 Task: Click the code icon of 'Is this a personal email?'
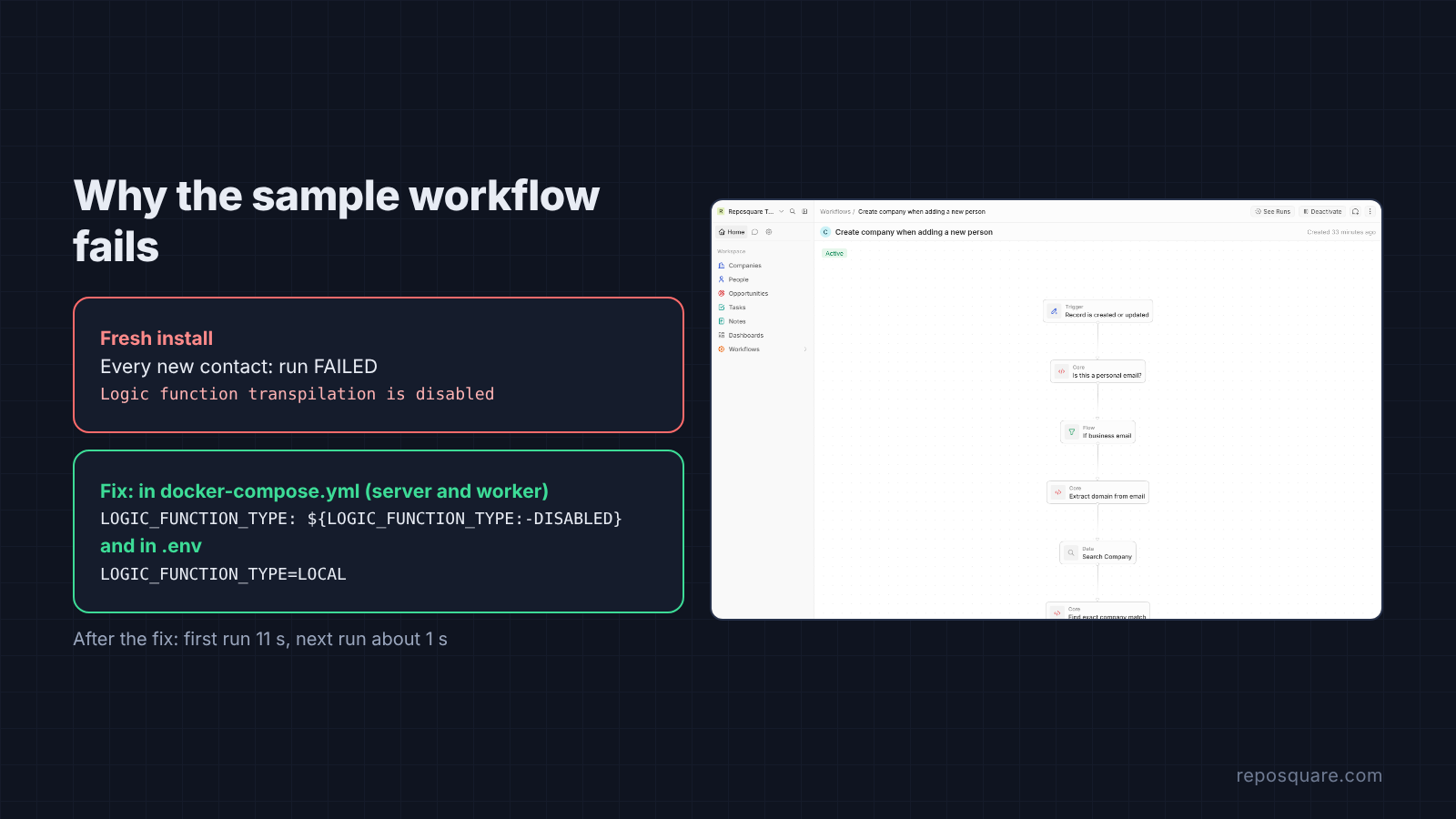point(1062,371)
